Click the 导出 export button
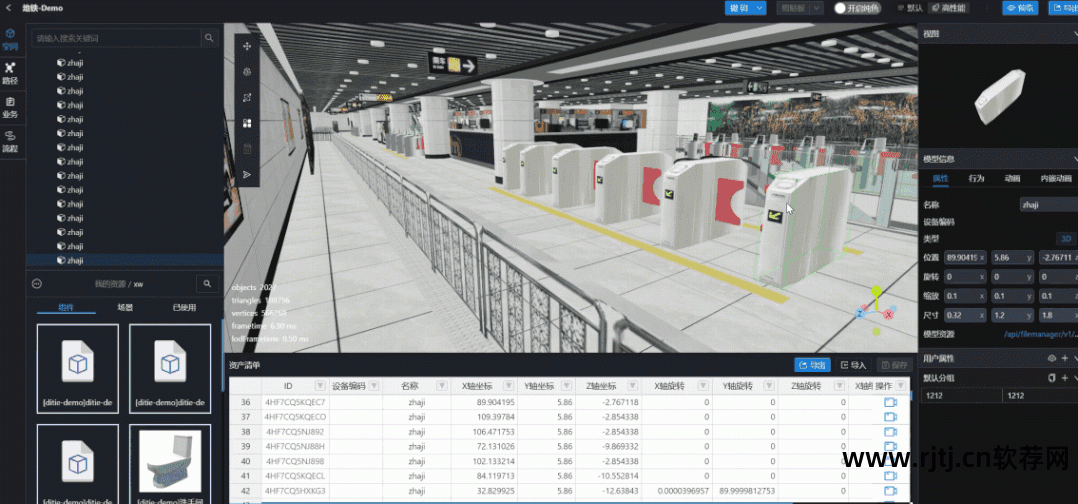Screen dimensions: 1078x504 point(812,365)
